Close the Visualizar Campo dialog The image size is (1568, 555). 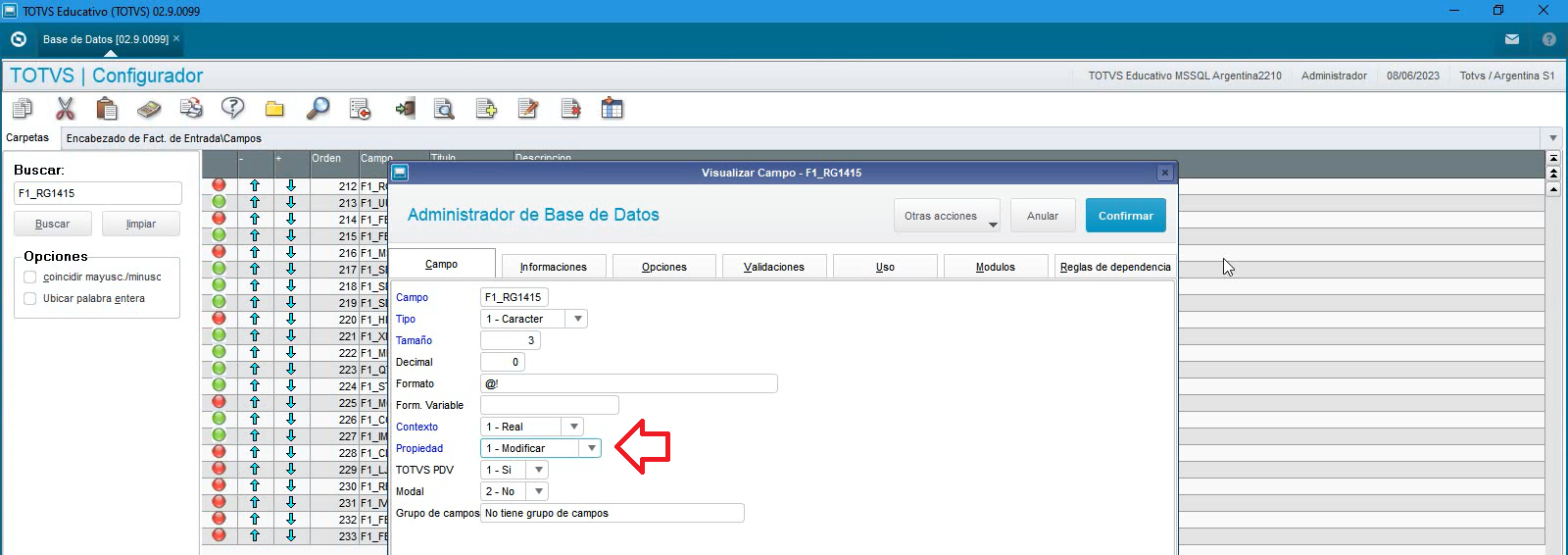(x=1164, y=173)
